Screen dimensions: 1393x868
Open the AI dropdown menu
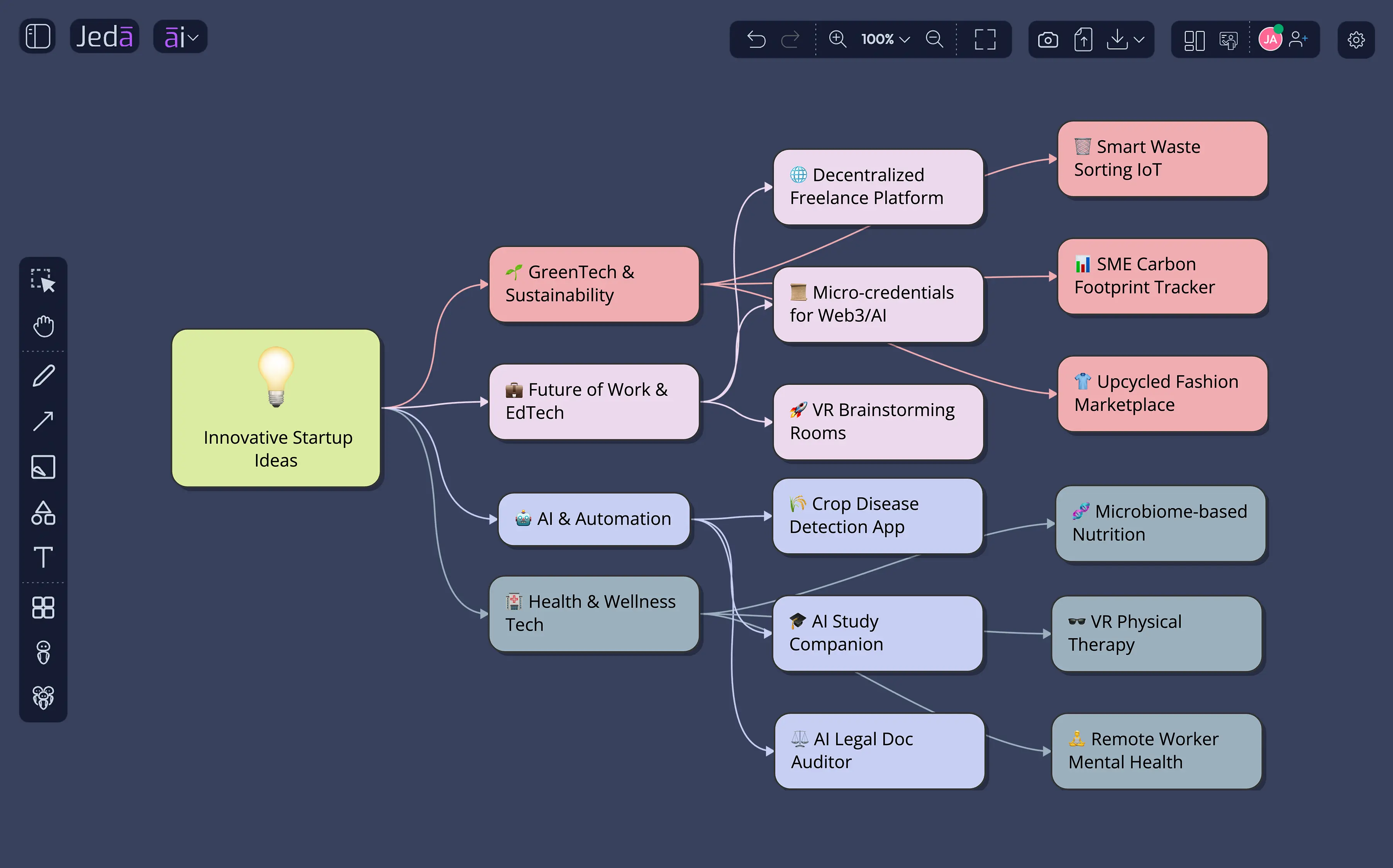pos(180,37)
